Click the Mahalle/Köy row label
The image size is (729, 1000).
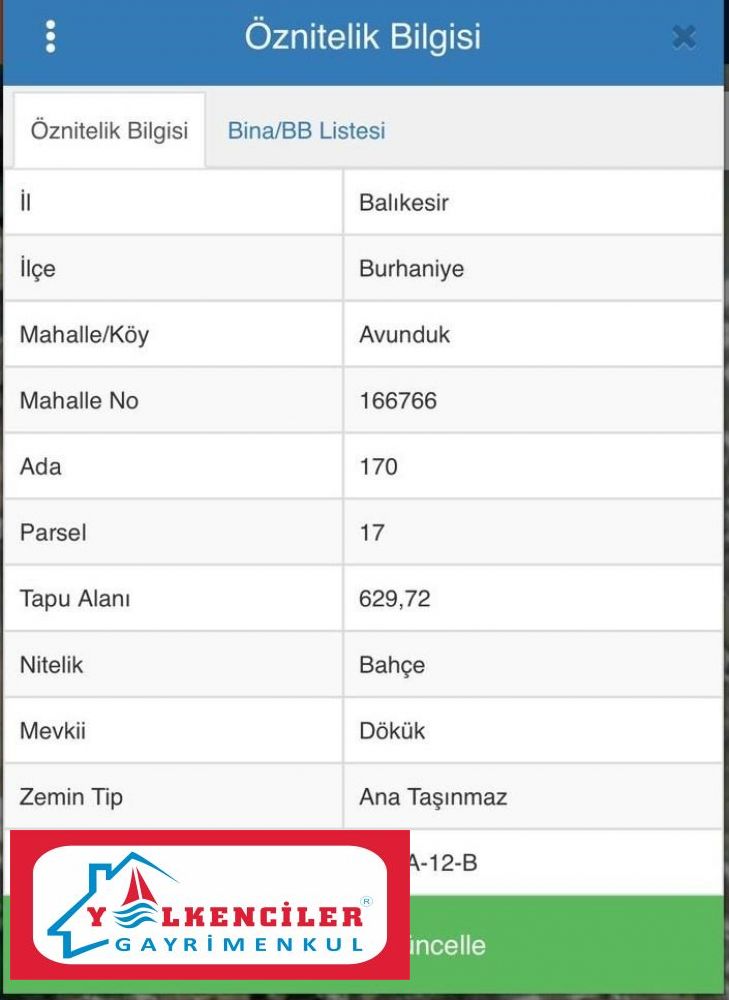click(x=82, y=335)
